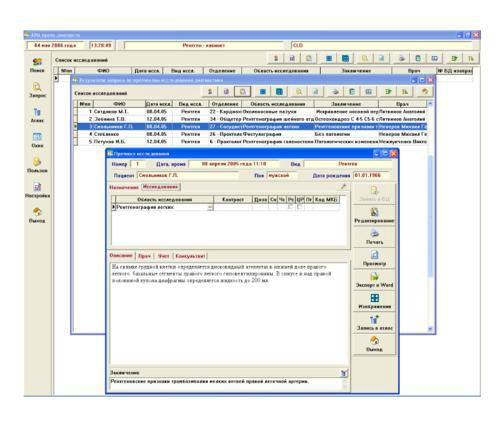Click the vertical scrollbar track of the query results list

(x=430, y=217)
